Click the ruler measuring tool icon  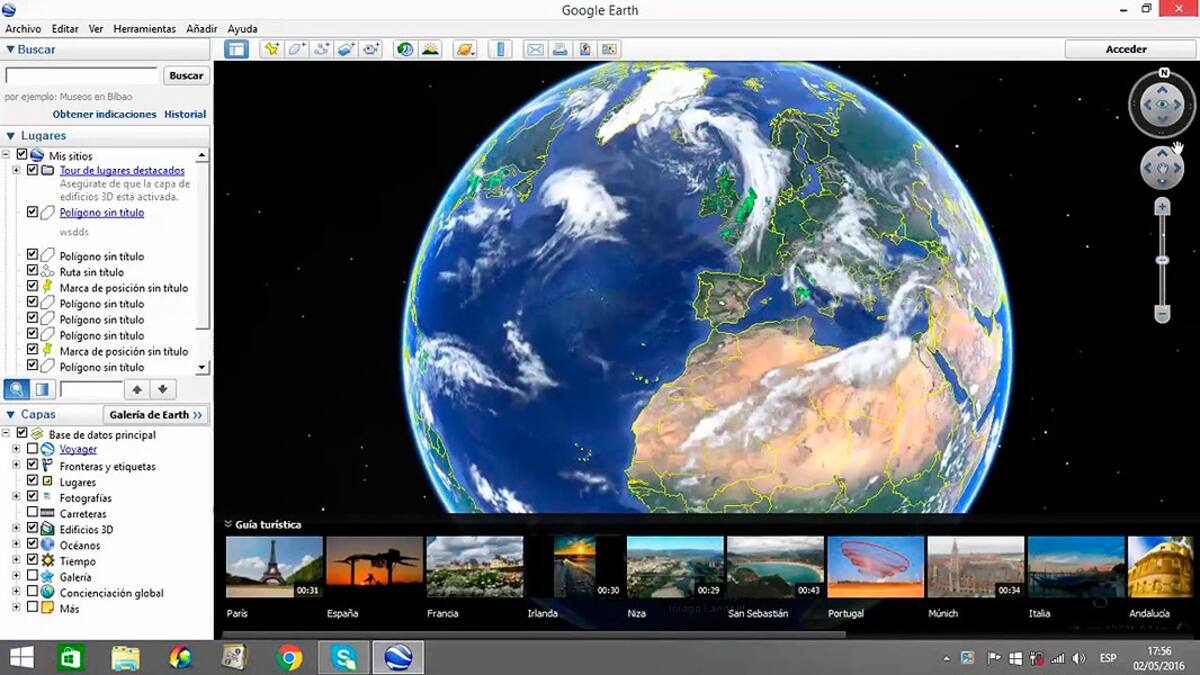501,49
